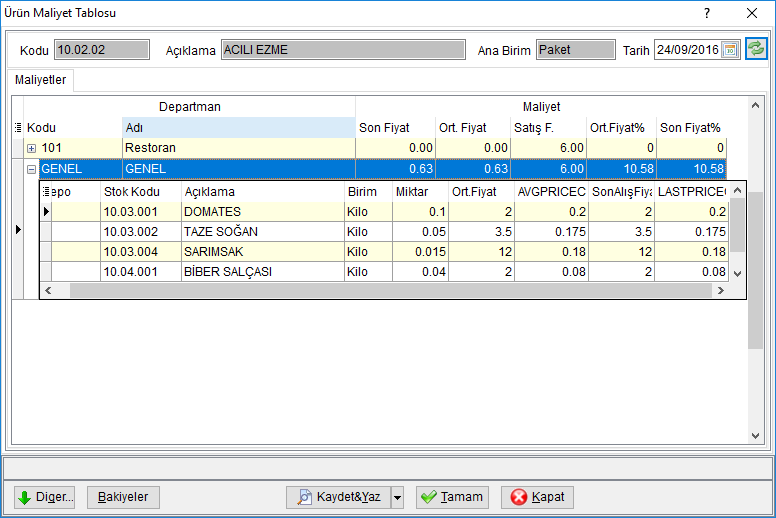
Task: Click the Ana Birim field showing Paket
Action: point(576,50)
